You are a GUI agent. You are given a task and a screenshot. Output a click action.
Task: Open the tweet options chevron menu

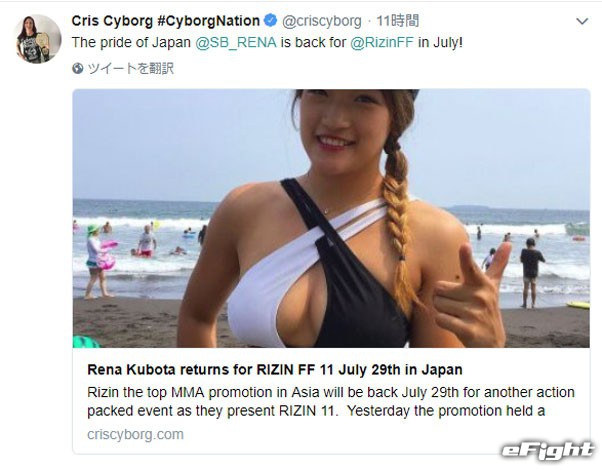click(582, 22)
